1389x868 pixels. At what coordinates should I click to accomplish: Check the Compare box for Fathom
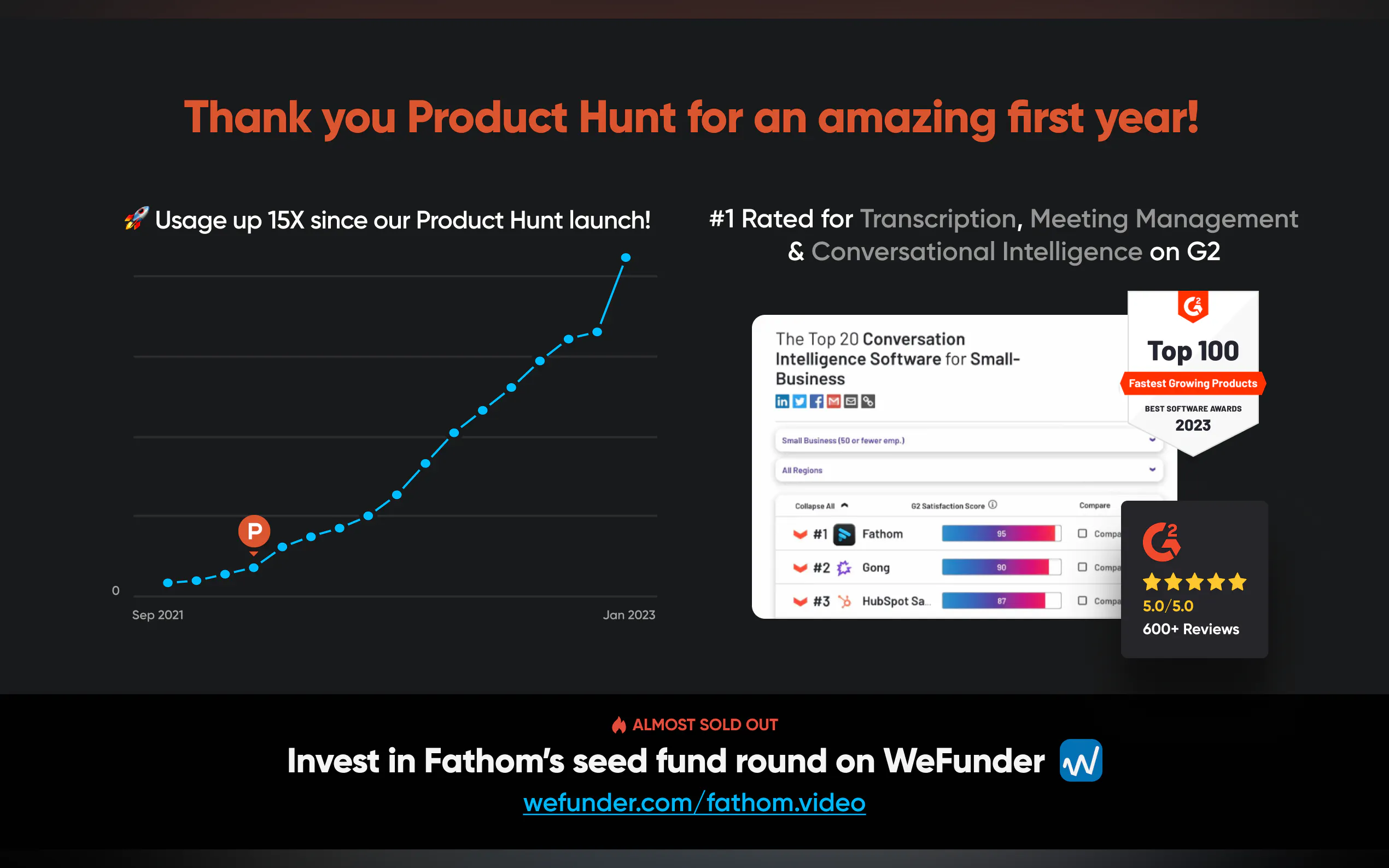click(1082, 534)
